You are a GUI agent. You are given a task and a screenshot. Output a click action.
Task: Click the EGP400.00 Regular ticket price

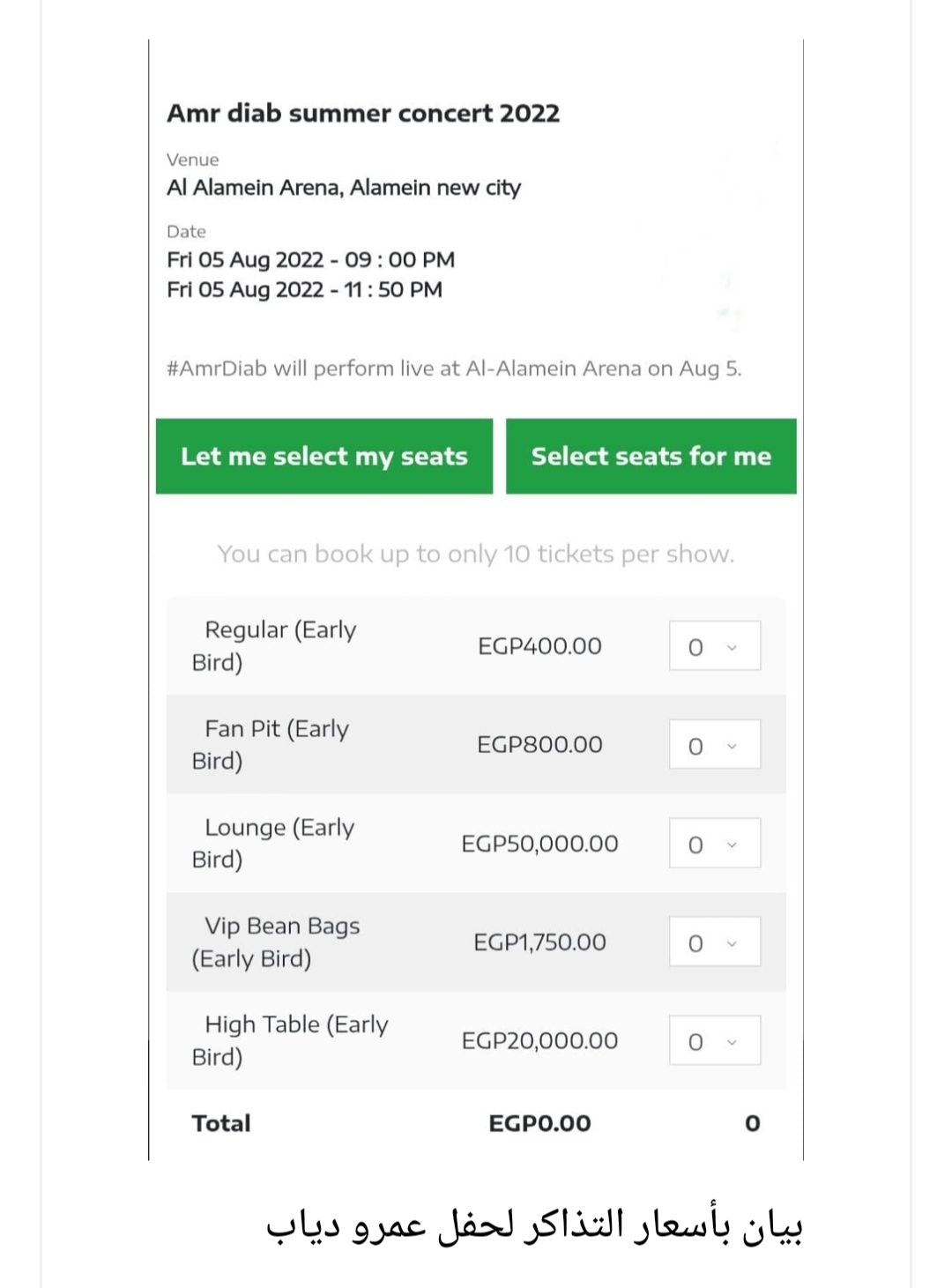point(539,646)
